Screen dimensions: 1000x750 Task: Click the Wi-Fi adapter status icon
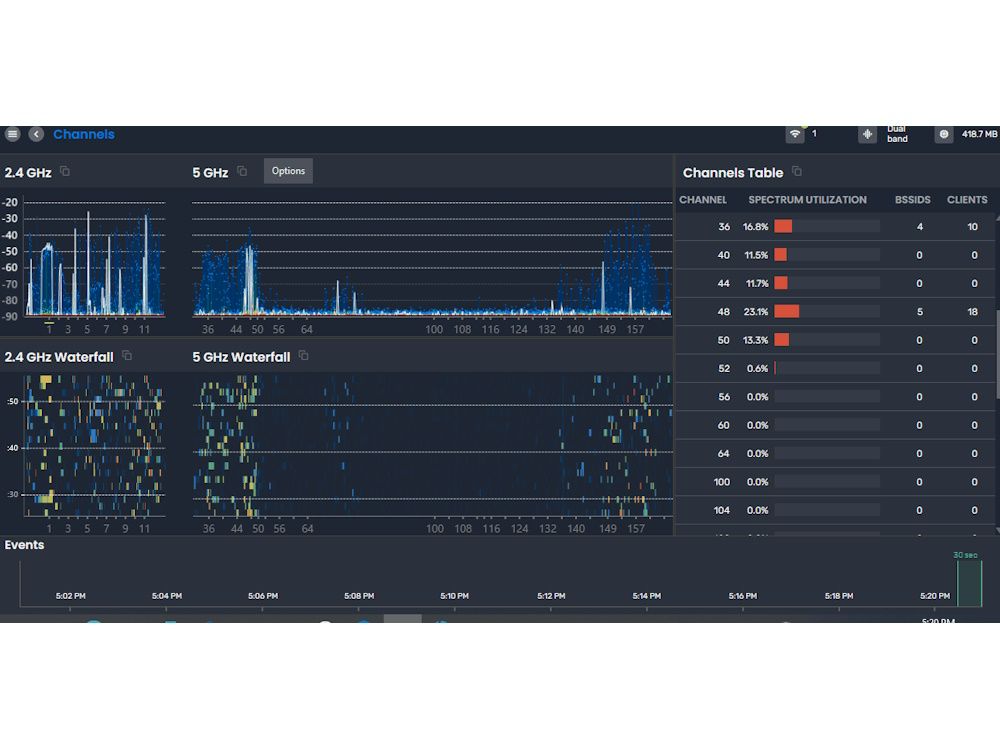(795, 134)
